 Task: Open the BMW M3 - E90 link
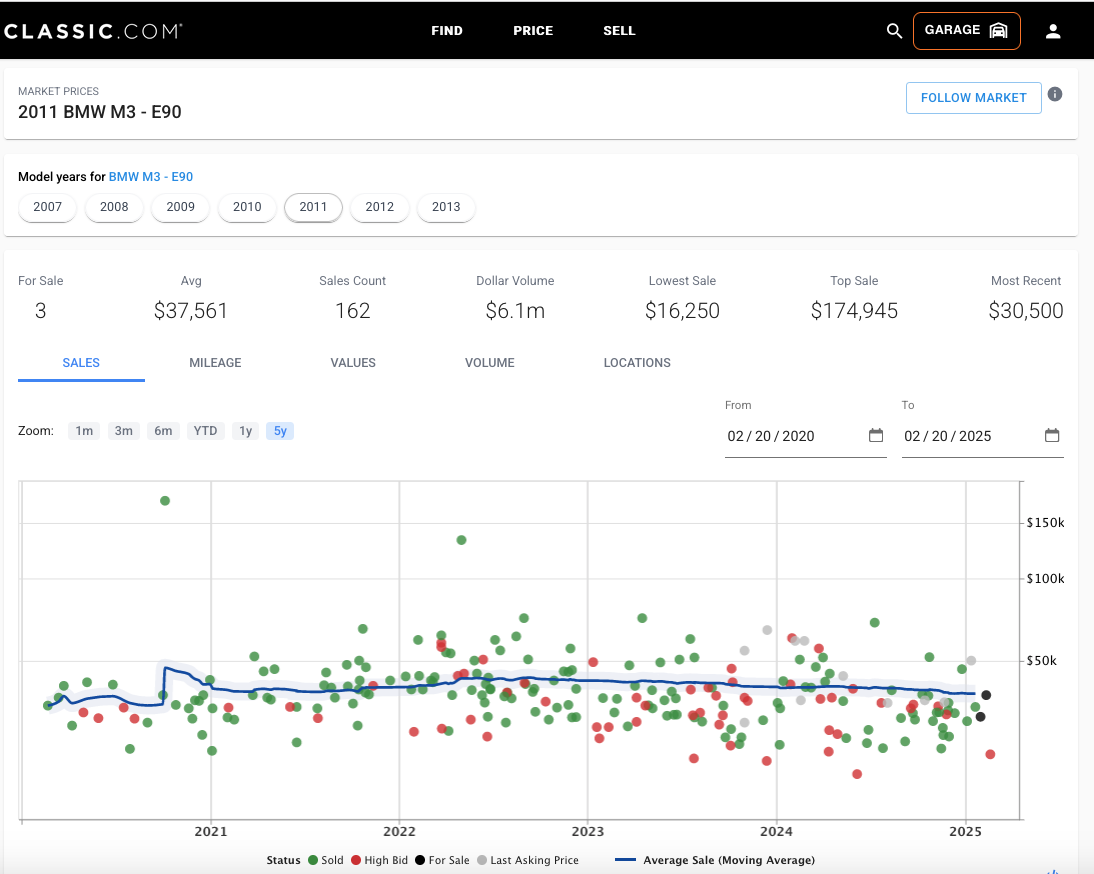click(x=151, y=176)
